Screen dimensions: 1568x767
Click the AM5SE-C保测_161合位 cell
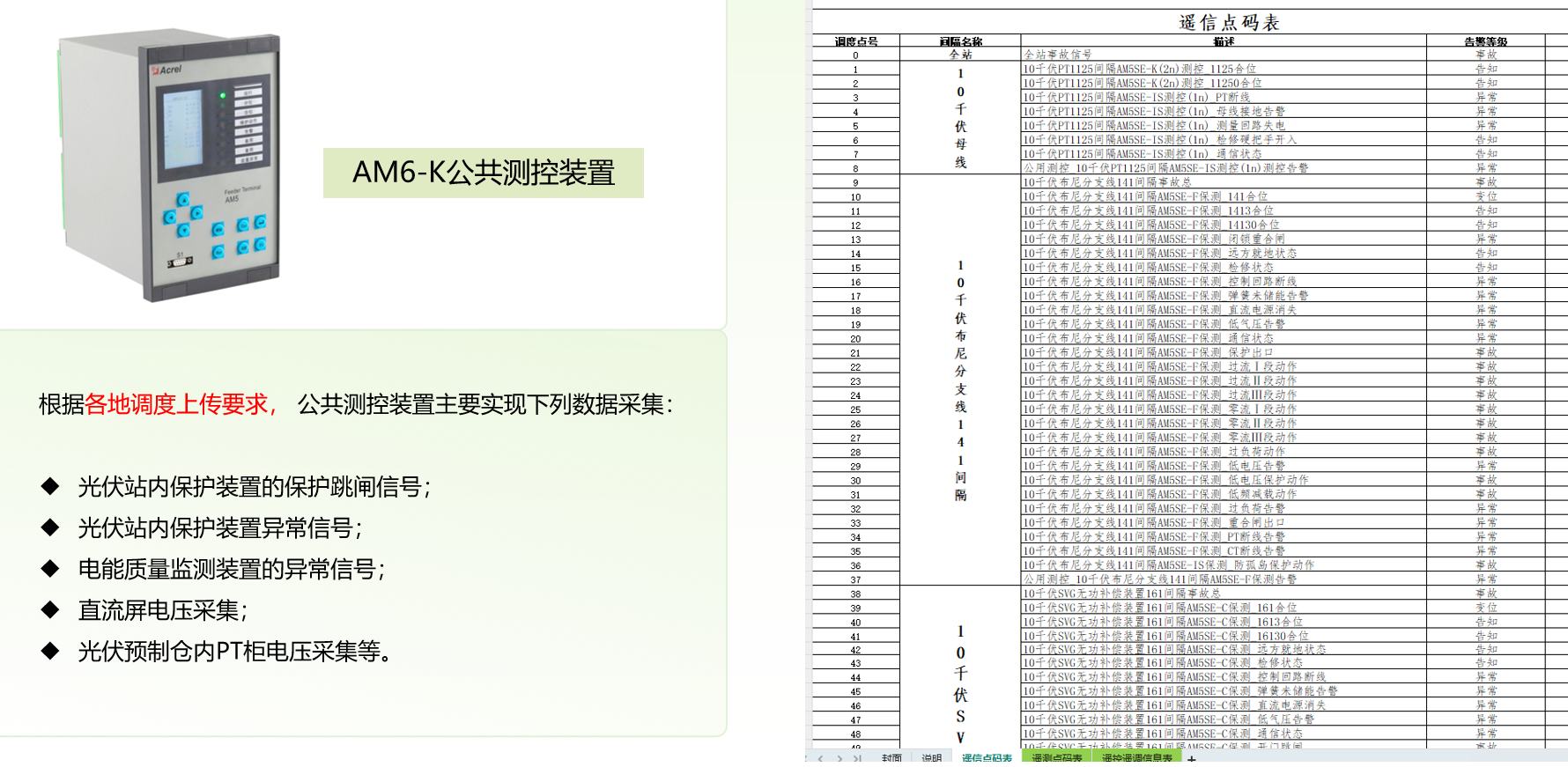click(1224, 608)
